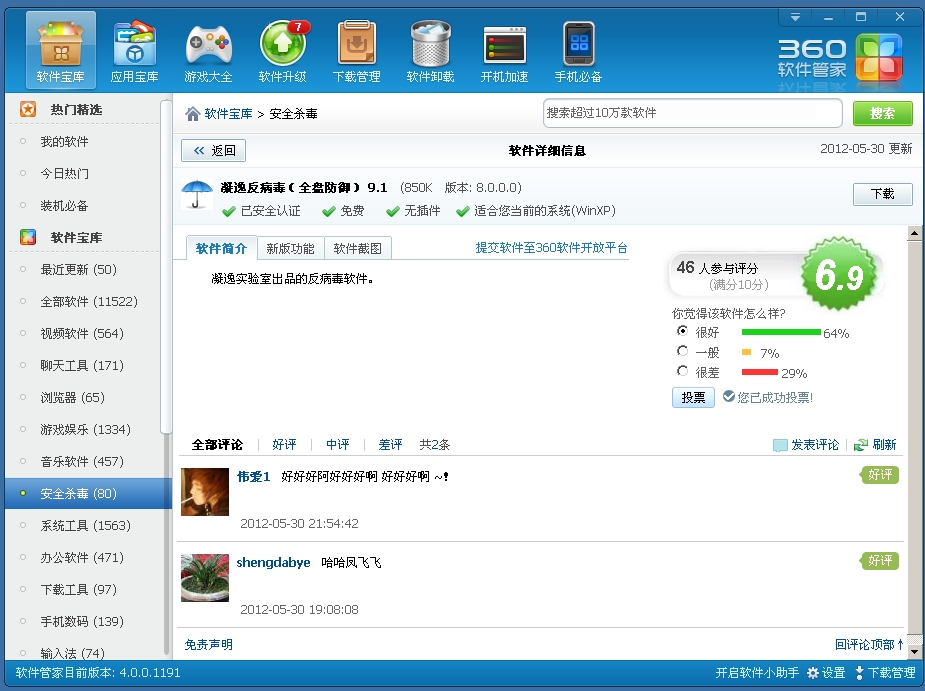Click the blue umbrella software icon
The height and width of the screenshot is (691, 925).
click(197, 194)
